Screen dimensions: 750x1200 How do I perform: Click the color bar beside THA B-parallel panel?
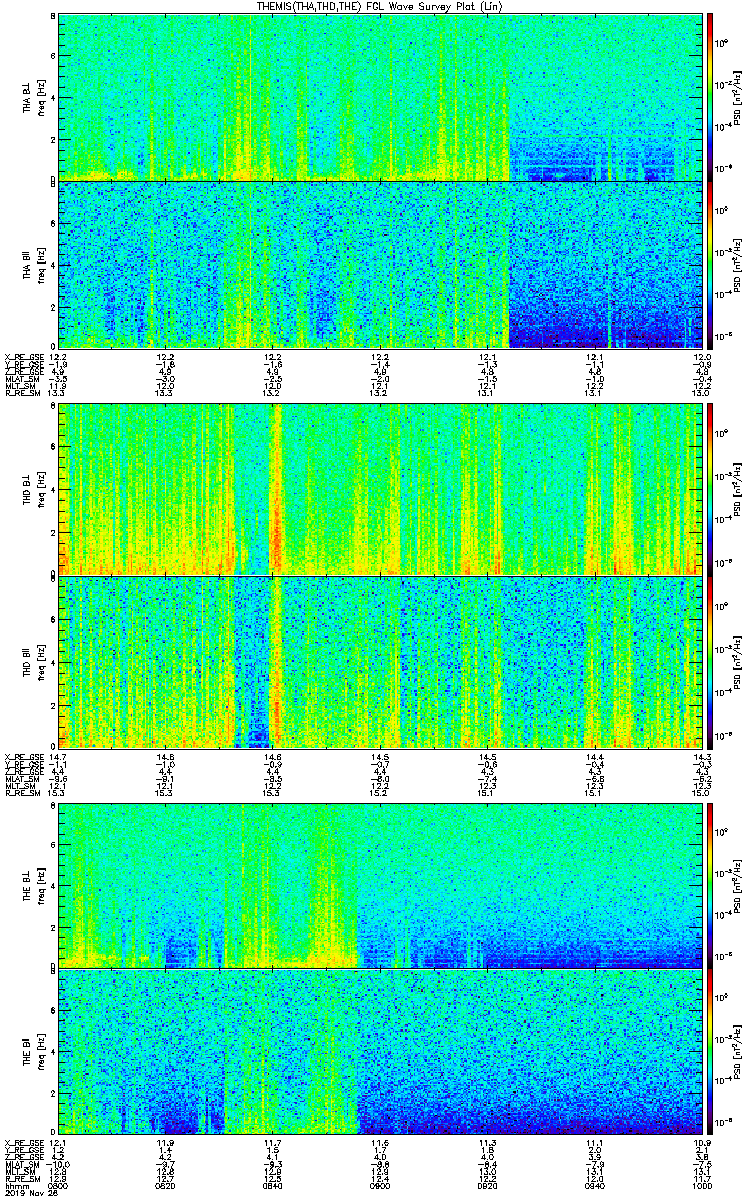[710, 265]
